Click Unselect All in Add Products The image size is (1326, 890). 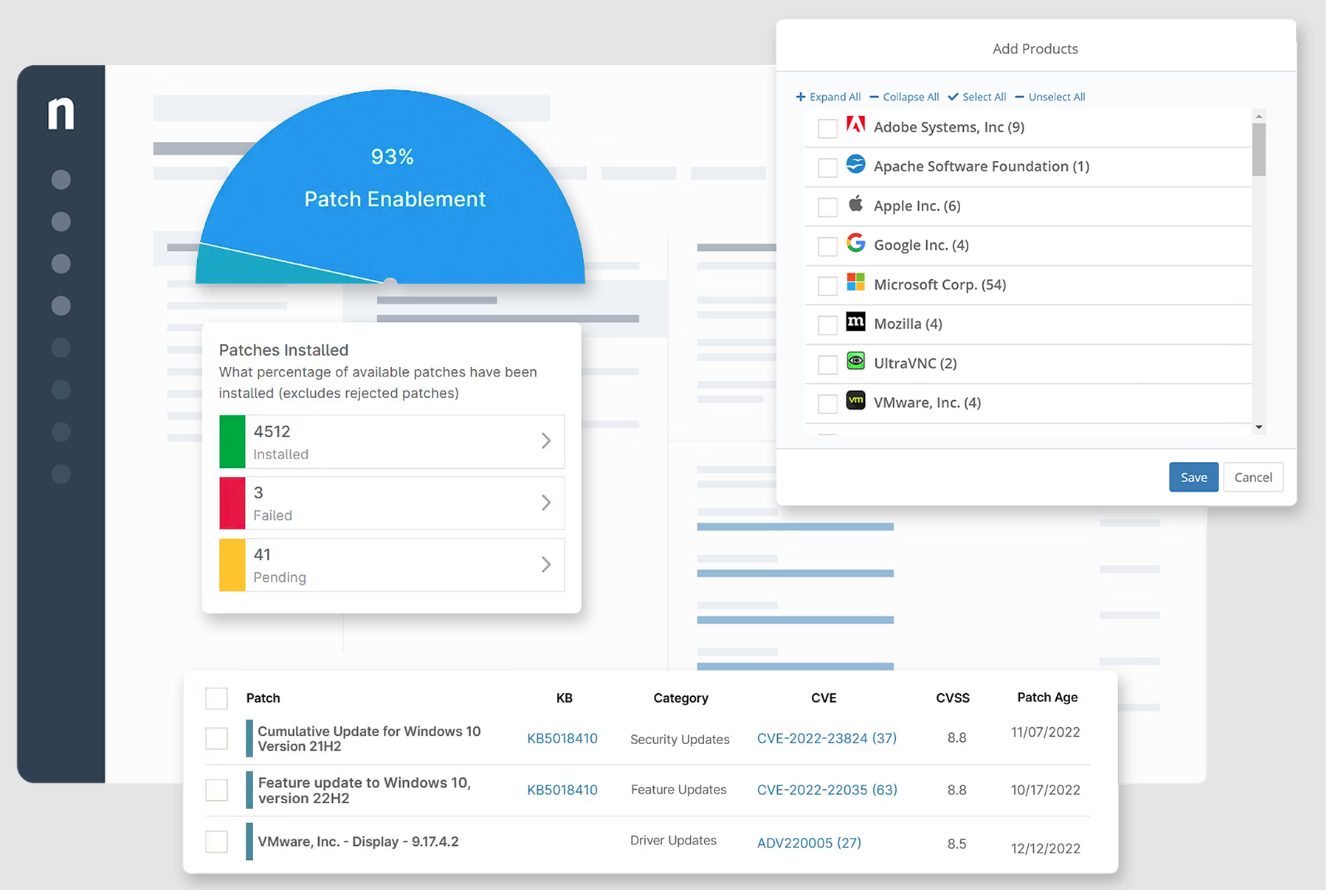tap(1050, 97)
